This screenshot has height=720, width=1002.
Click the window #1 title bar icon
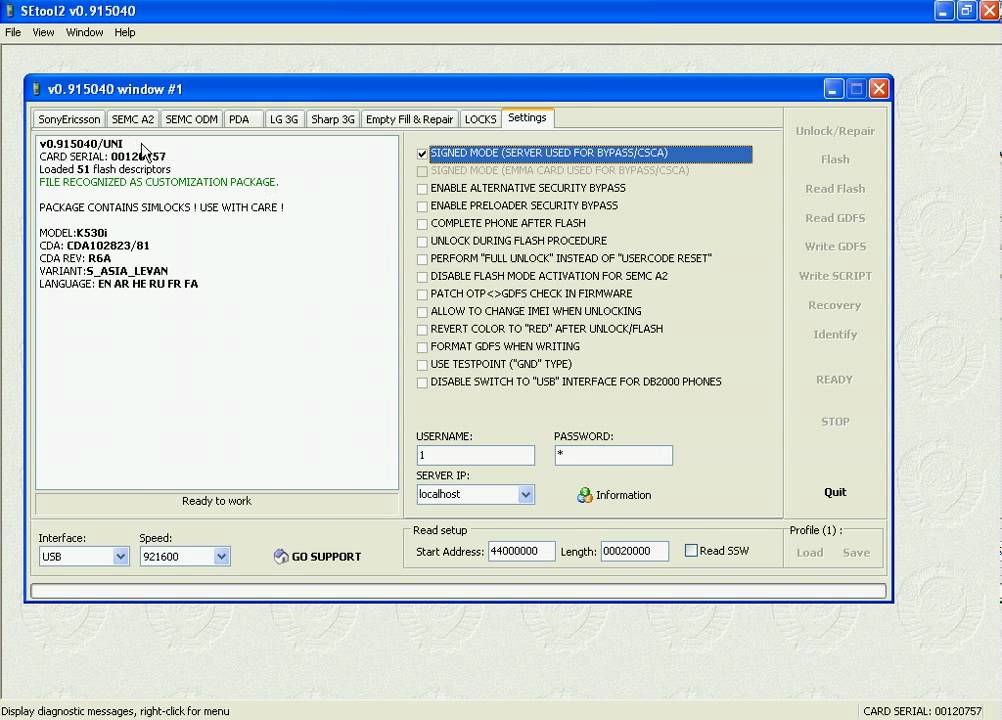point(36,89)
